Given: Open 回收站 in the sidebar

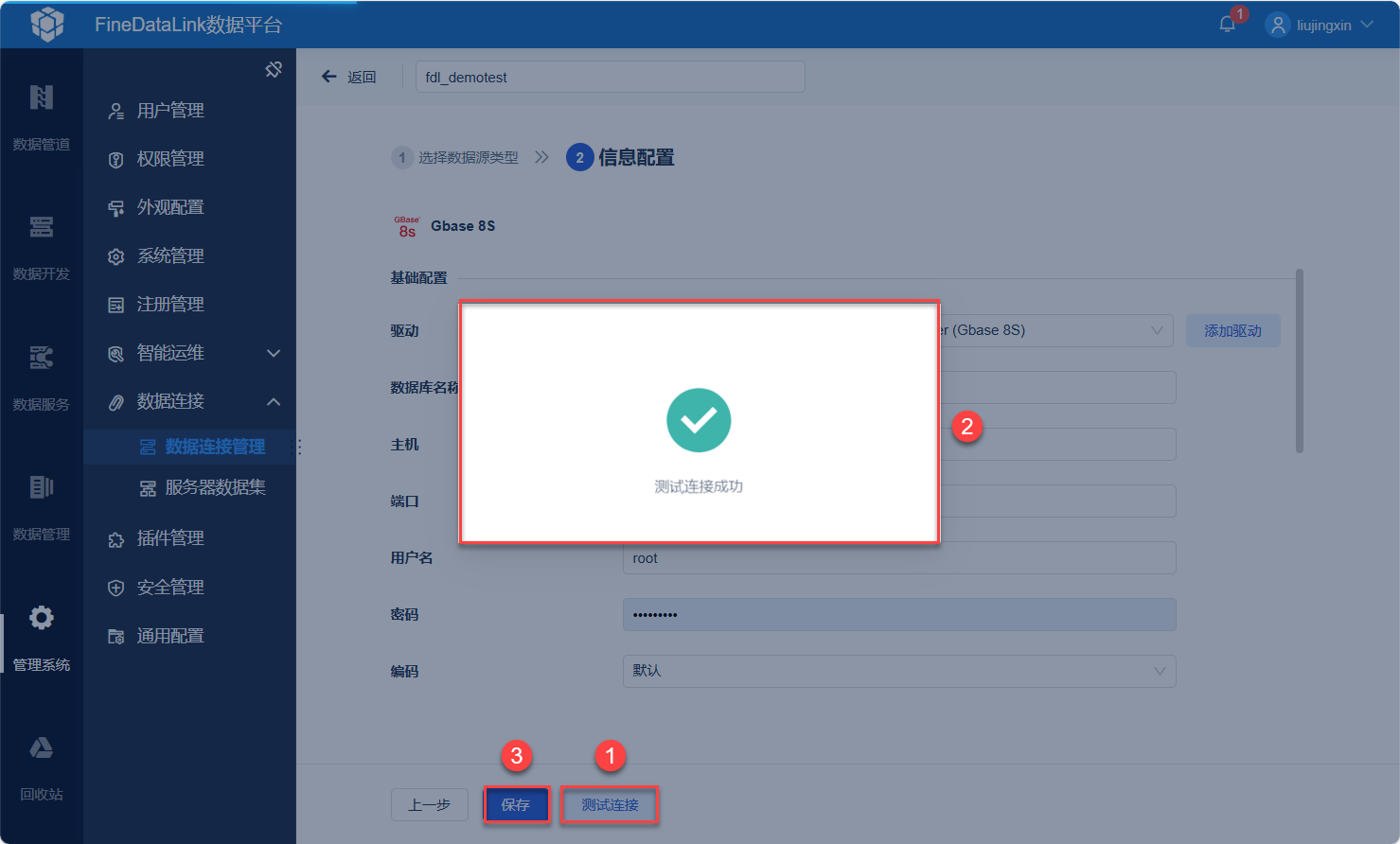Looking at the screenshot, I should click(x=42, y=767).
